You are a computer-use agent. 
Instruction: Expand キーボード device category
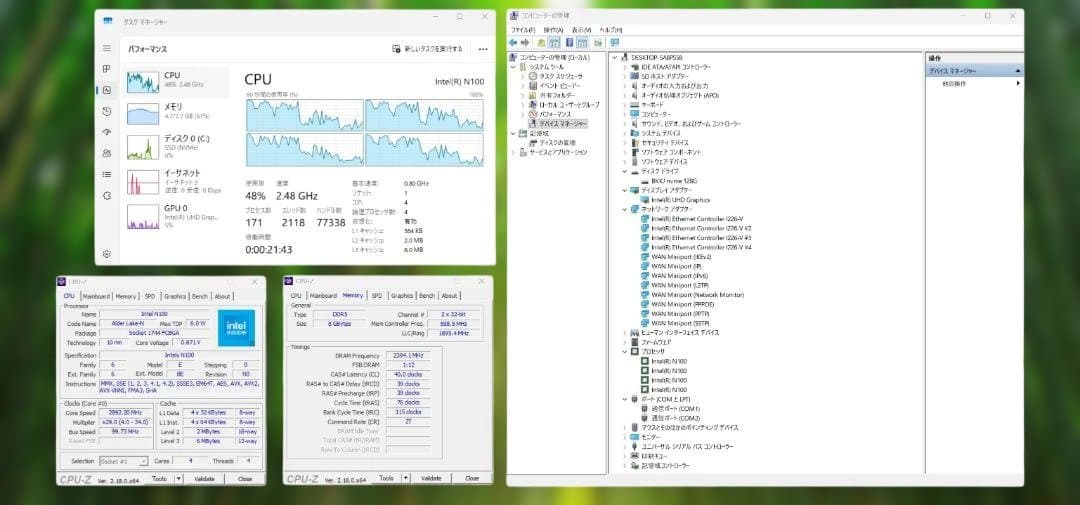(x=625, y=105)
